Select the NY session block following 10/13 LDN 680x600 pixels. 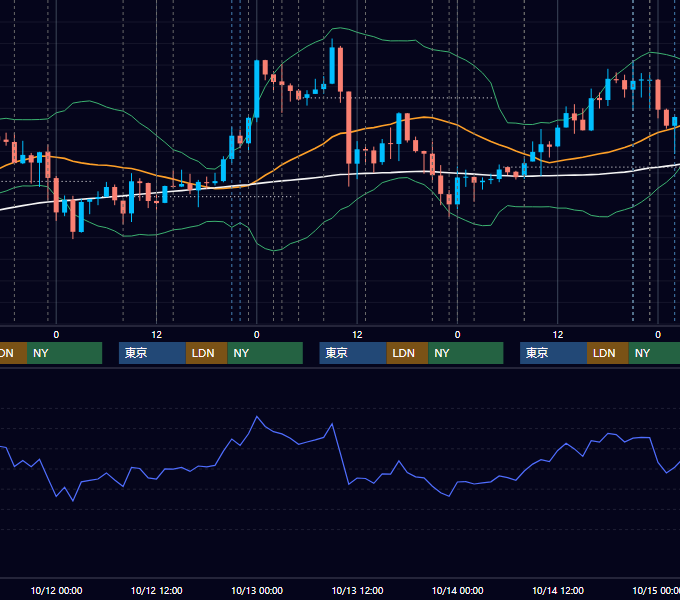[x=466, y=353]
